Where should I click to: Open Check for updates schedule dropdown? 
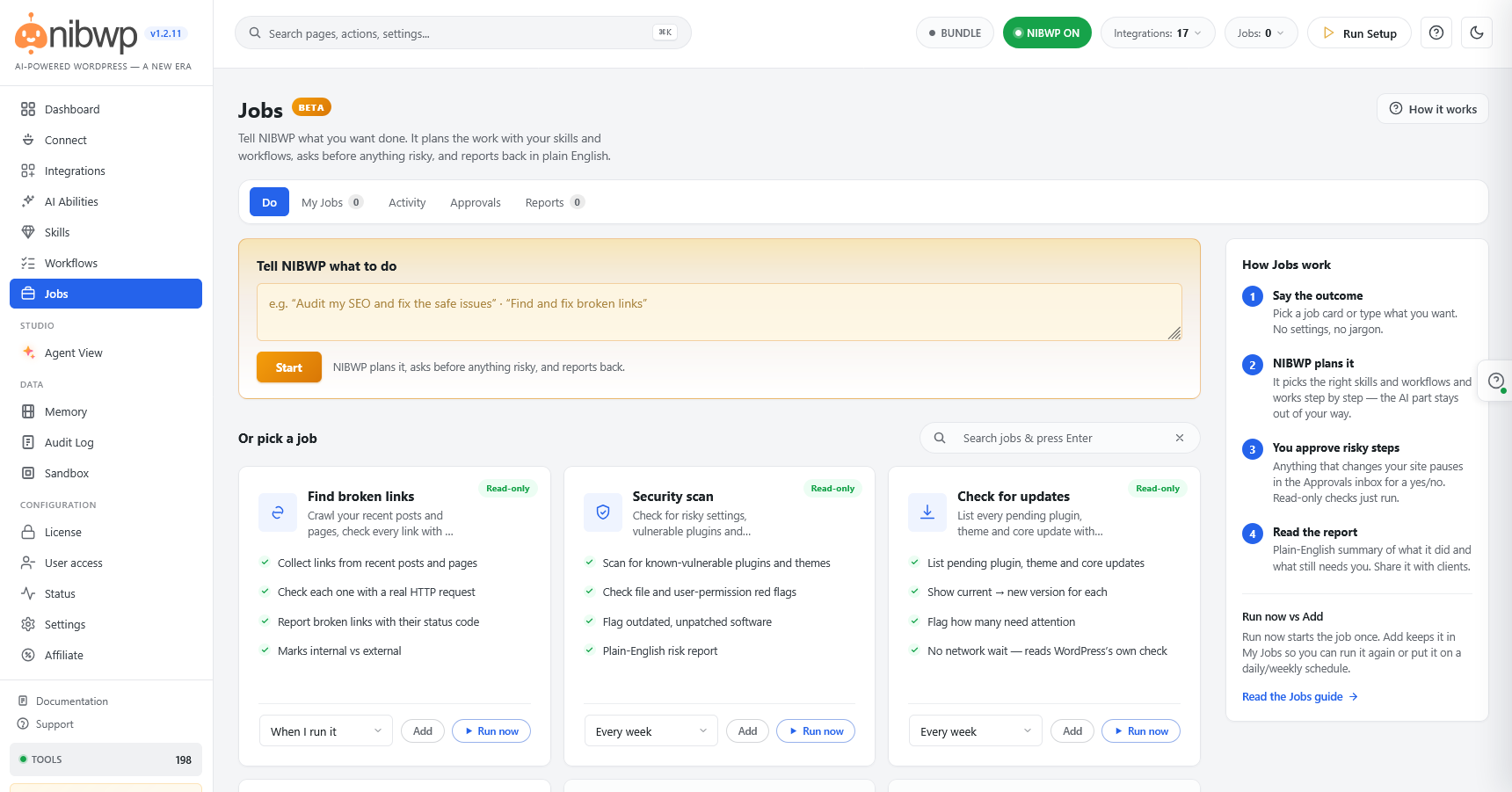point(976,731)
